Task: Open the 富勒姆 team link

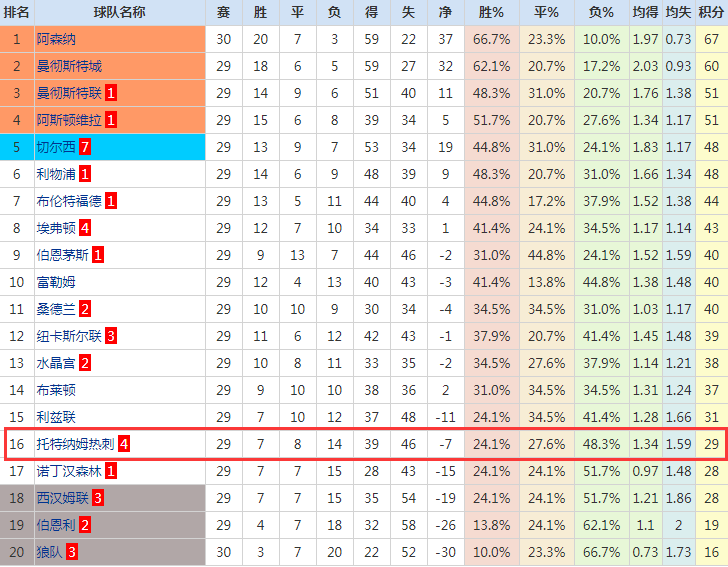Action: 56,282
